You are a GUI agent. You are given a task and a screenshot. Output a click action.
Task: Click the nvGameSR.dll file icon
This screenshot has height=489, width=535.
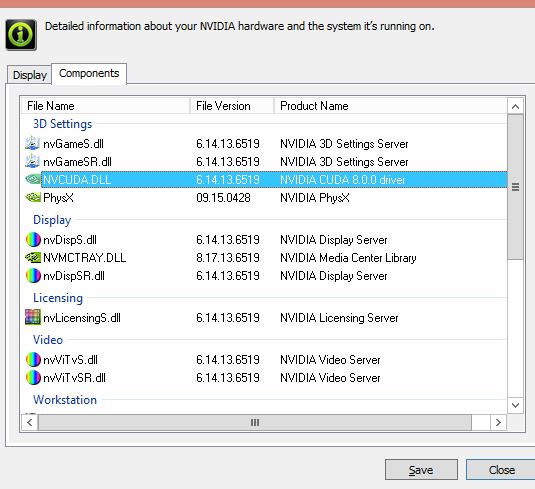click(32, 161)
